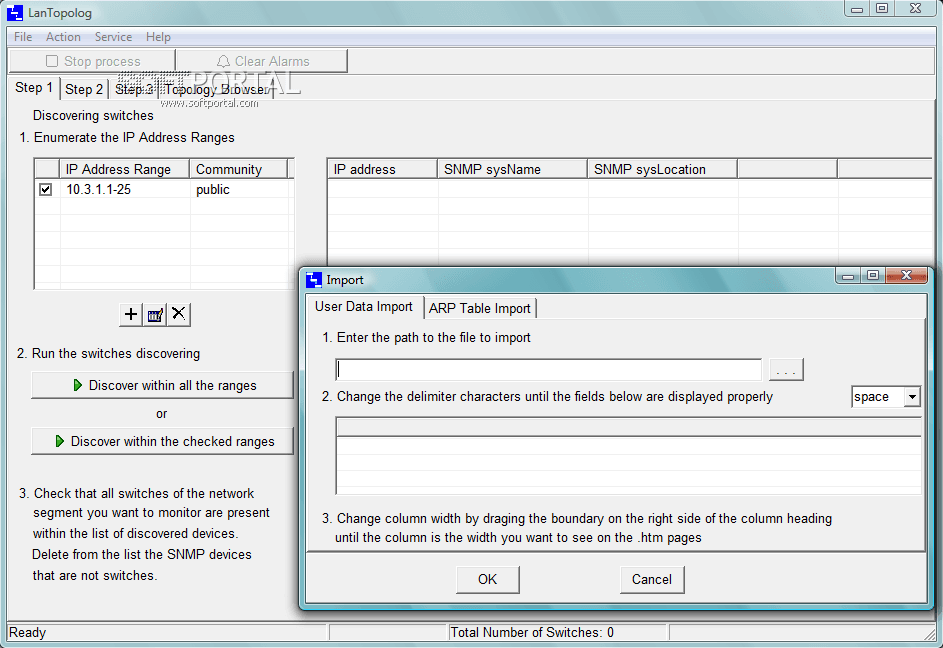Viewport: 943px width, 648px height.
Task: Click Total Number of Switches status text
Action: pos(532,632)
